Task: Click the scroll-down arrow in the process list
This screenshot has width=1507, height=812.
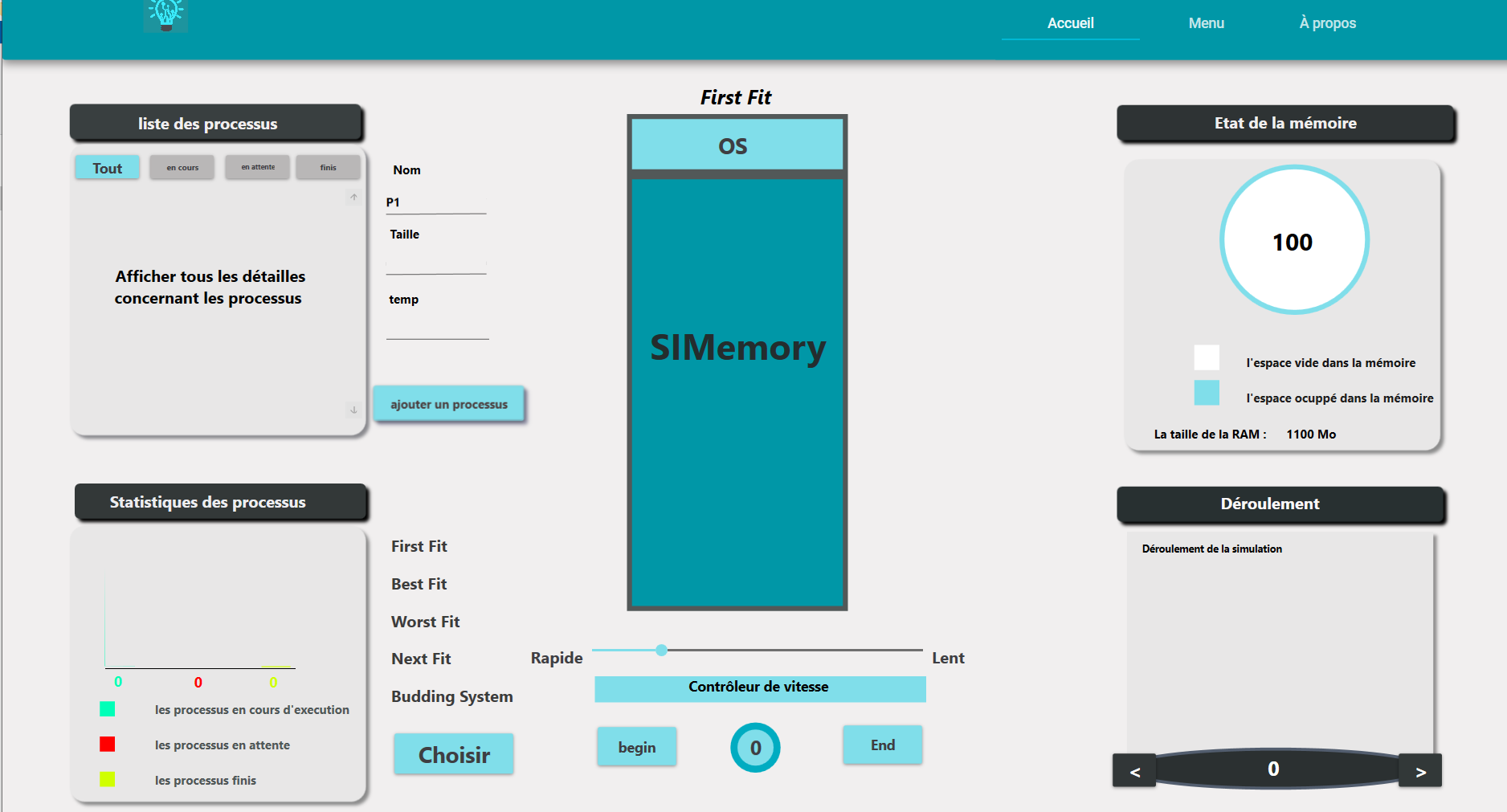Action: click(353, 410)
